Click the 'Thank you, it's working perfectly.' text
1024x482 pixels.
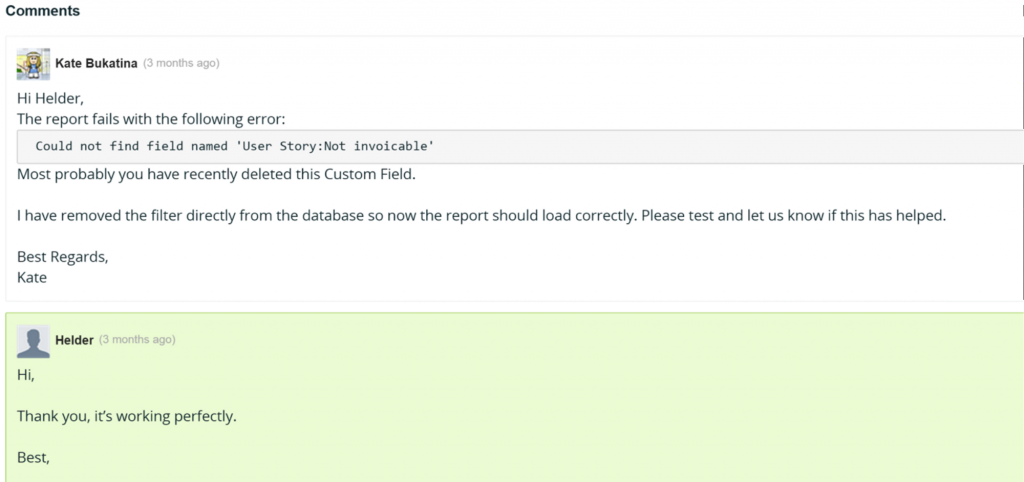(127, 416)
